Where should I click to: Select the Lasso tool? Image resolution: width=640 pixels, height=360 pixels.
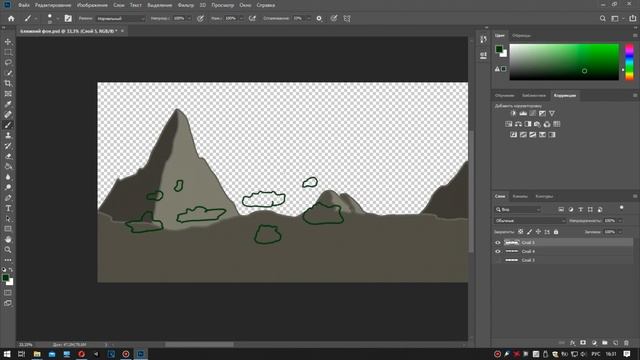tap(8, 62)
